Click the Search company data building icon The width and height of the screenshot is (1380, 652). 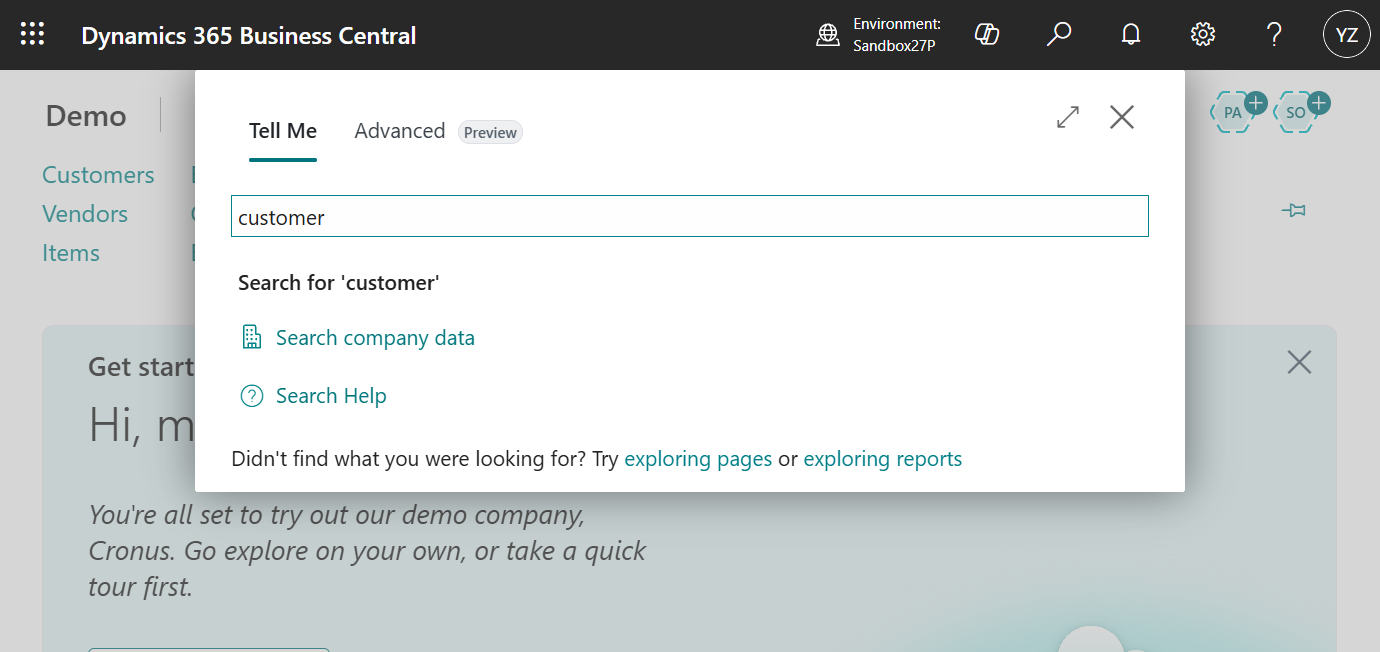pos(251,337)
